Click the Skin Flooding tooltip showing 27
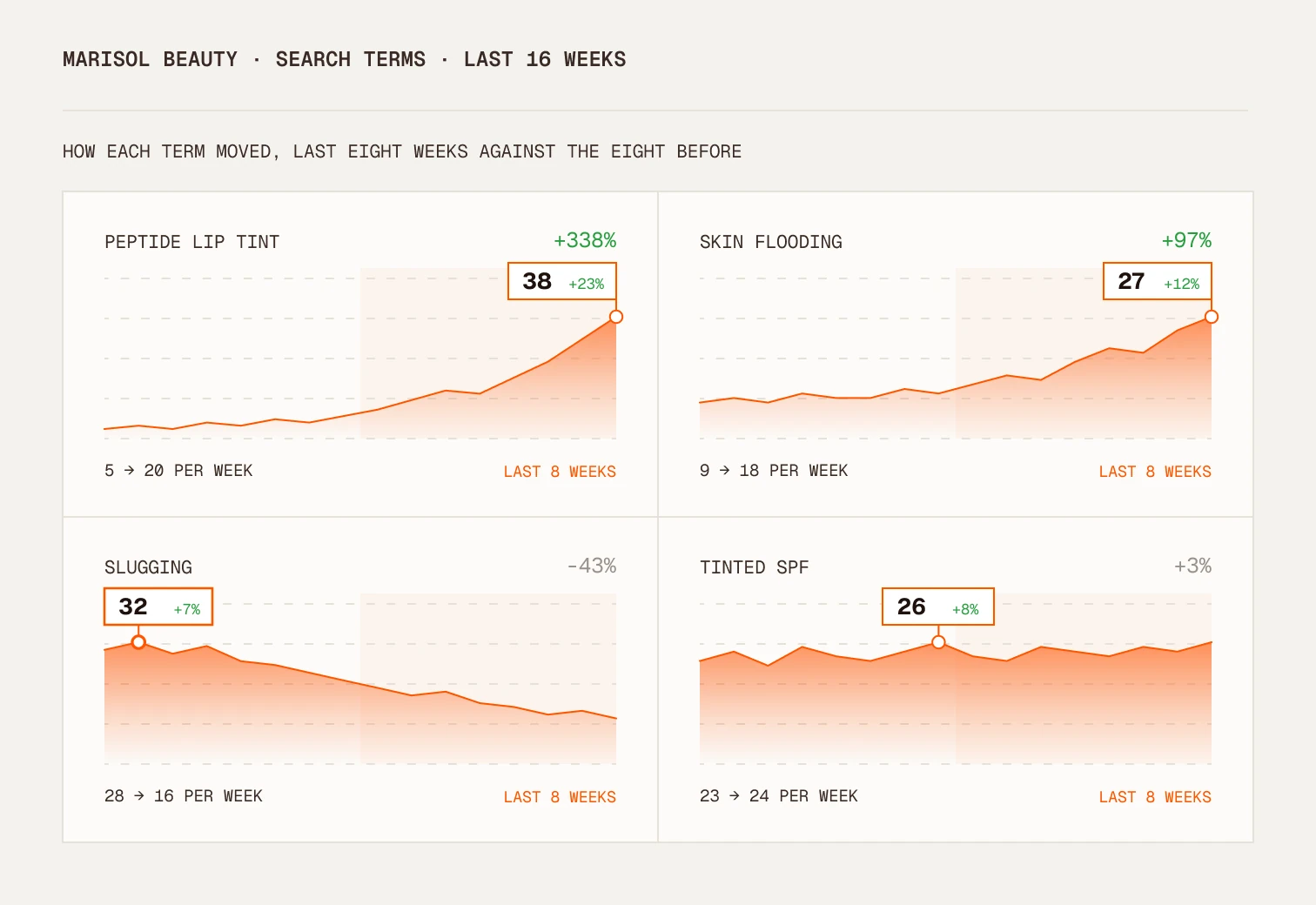 click(x=1158, y=281)
